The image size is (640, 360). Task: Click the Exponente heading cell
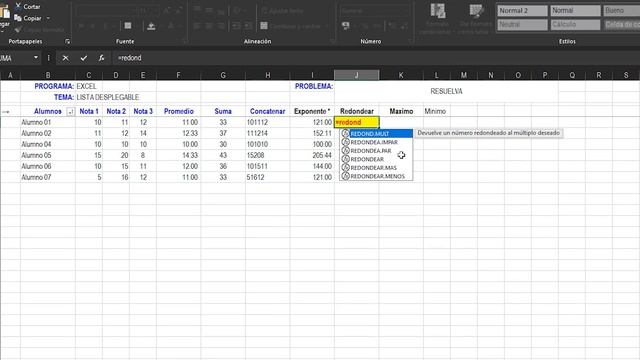pos(312,111)
